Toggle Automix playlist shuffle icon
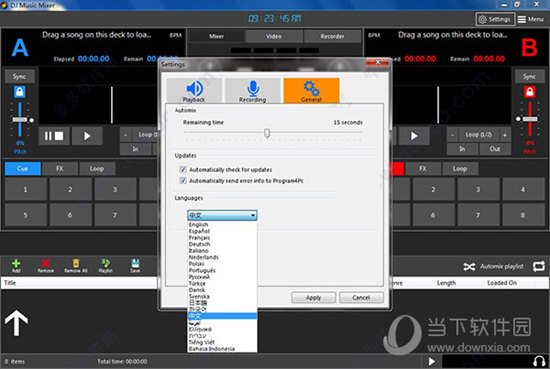 tap(469, 267)
